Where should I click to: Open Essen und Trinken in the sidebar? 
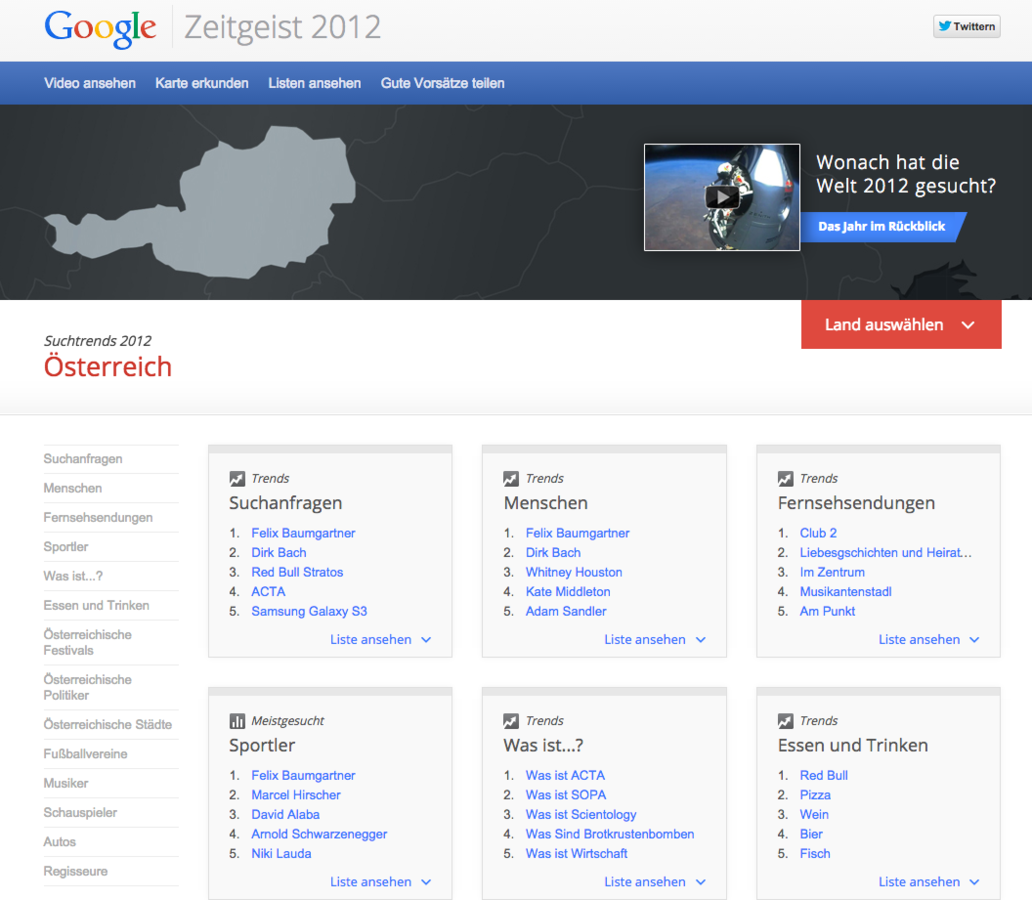(x=96, y=605)
